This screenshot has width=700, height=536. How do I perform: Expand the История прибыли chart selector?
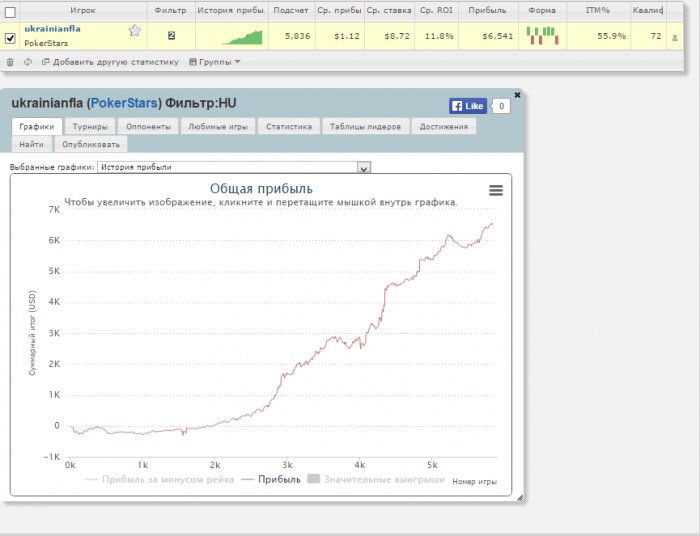click(x=234, y=167)
